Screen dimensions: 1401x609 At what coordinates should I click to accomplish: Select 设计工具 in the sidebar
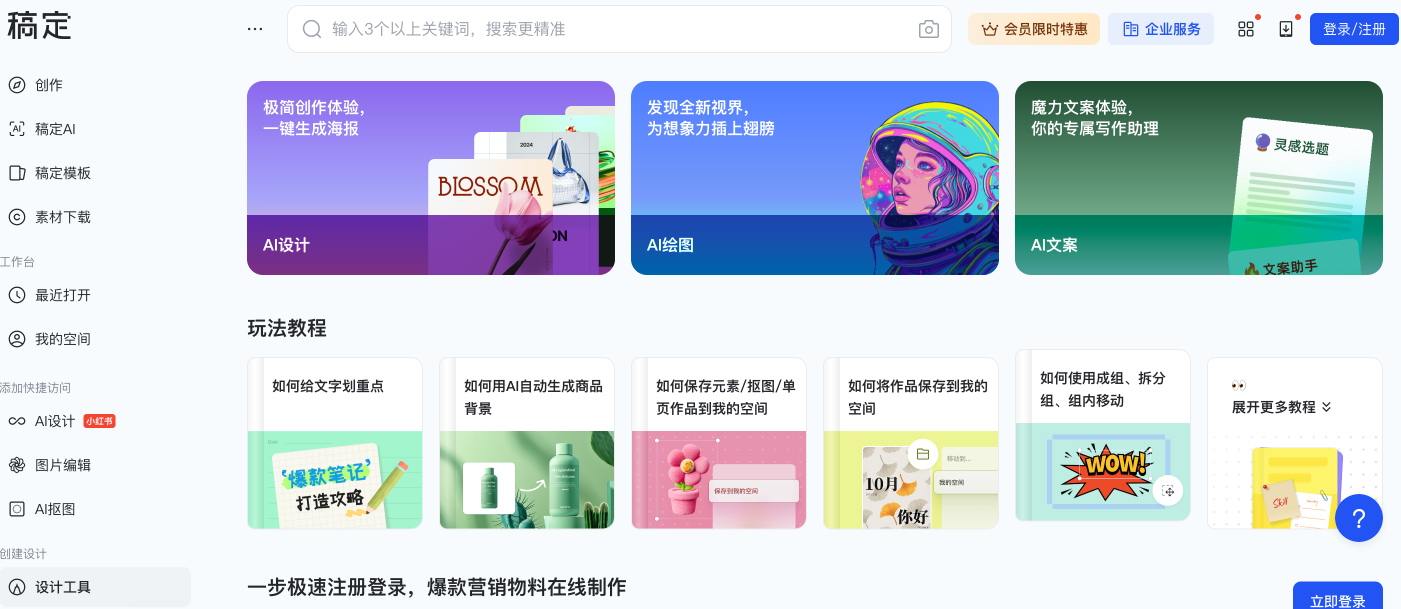pos(95,587)
